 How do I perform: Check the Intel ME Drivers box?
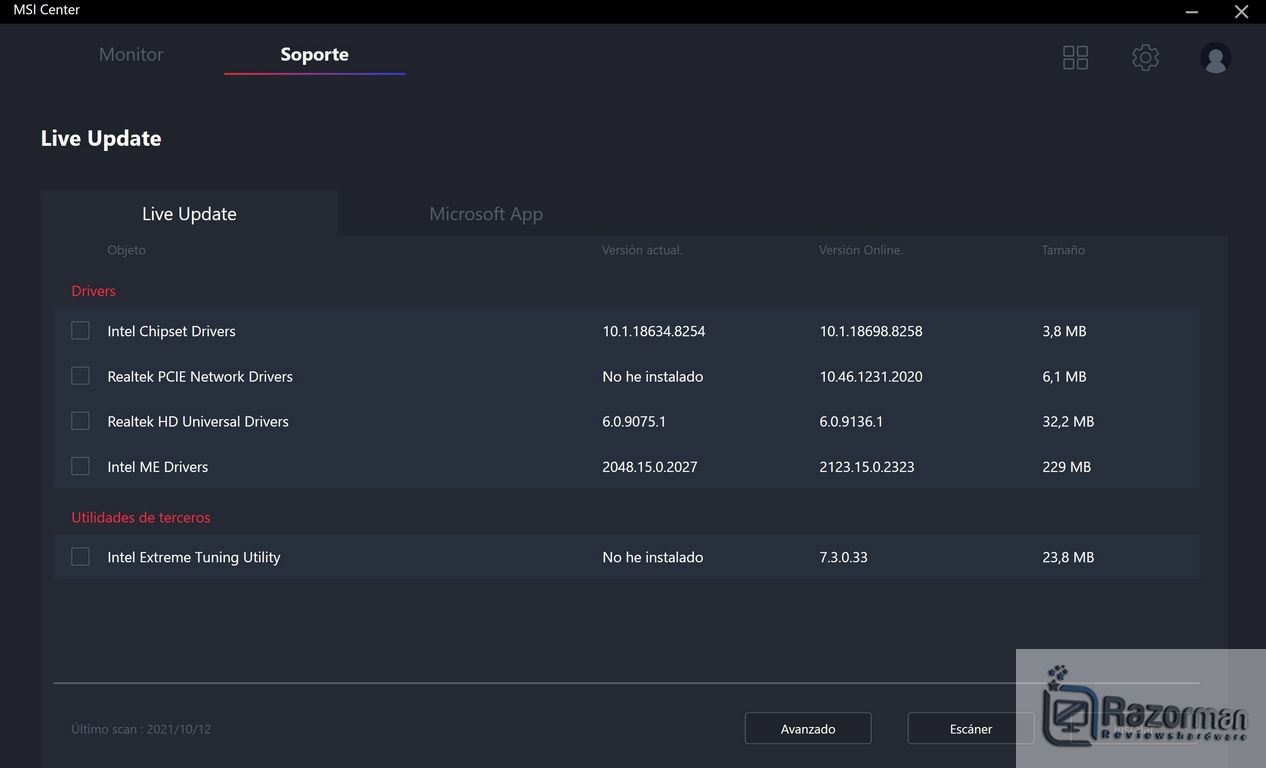(x=80, y=466)
